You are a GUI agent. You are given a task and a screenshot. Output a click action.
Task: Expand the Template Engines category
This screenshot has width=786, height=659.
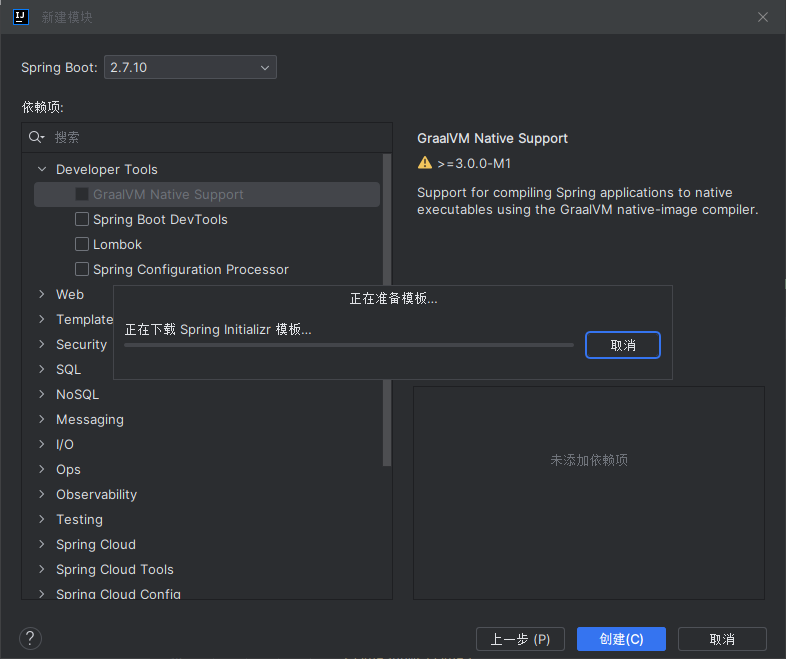click(x=42, y=319)
